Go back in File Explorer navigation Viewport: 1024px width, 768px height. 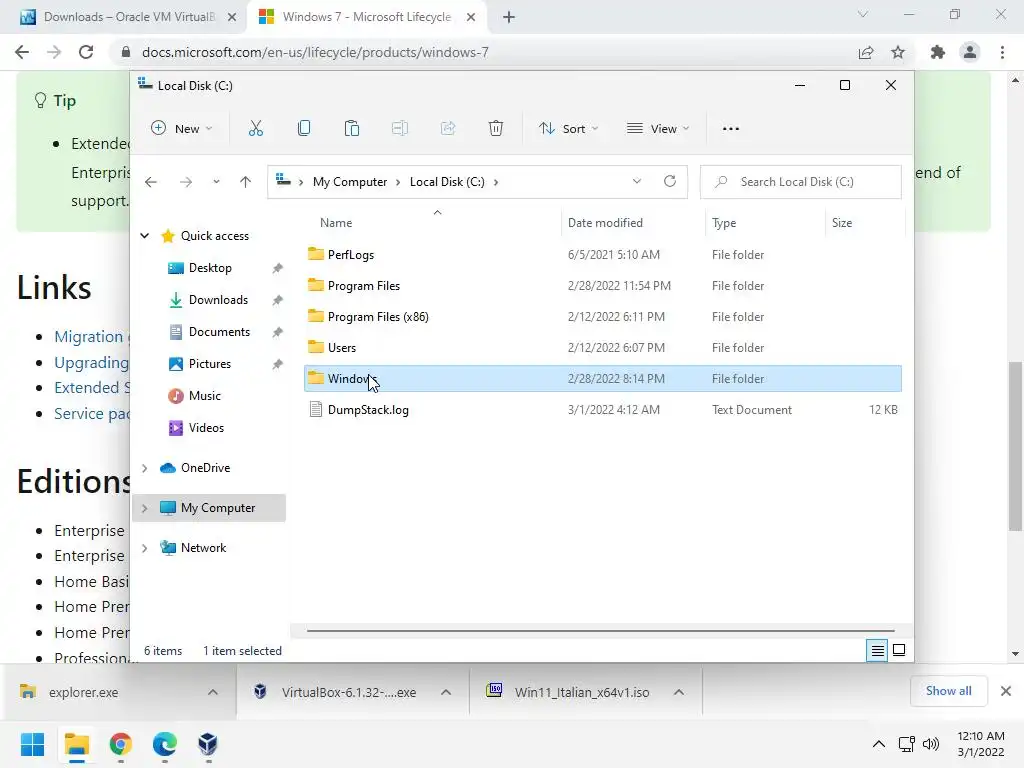pos(151,182)
